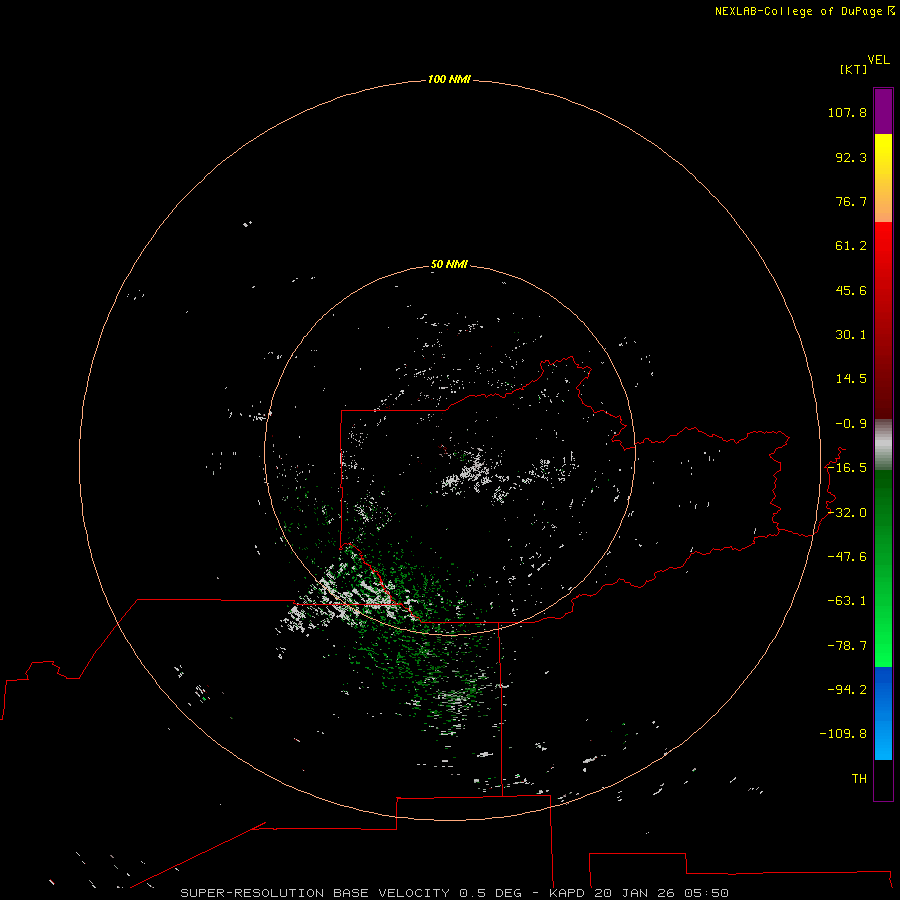Click the -47.6 legend value
This screenshot has height=900, width=900.
tap(847, 557)
